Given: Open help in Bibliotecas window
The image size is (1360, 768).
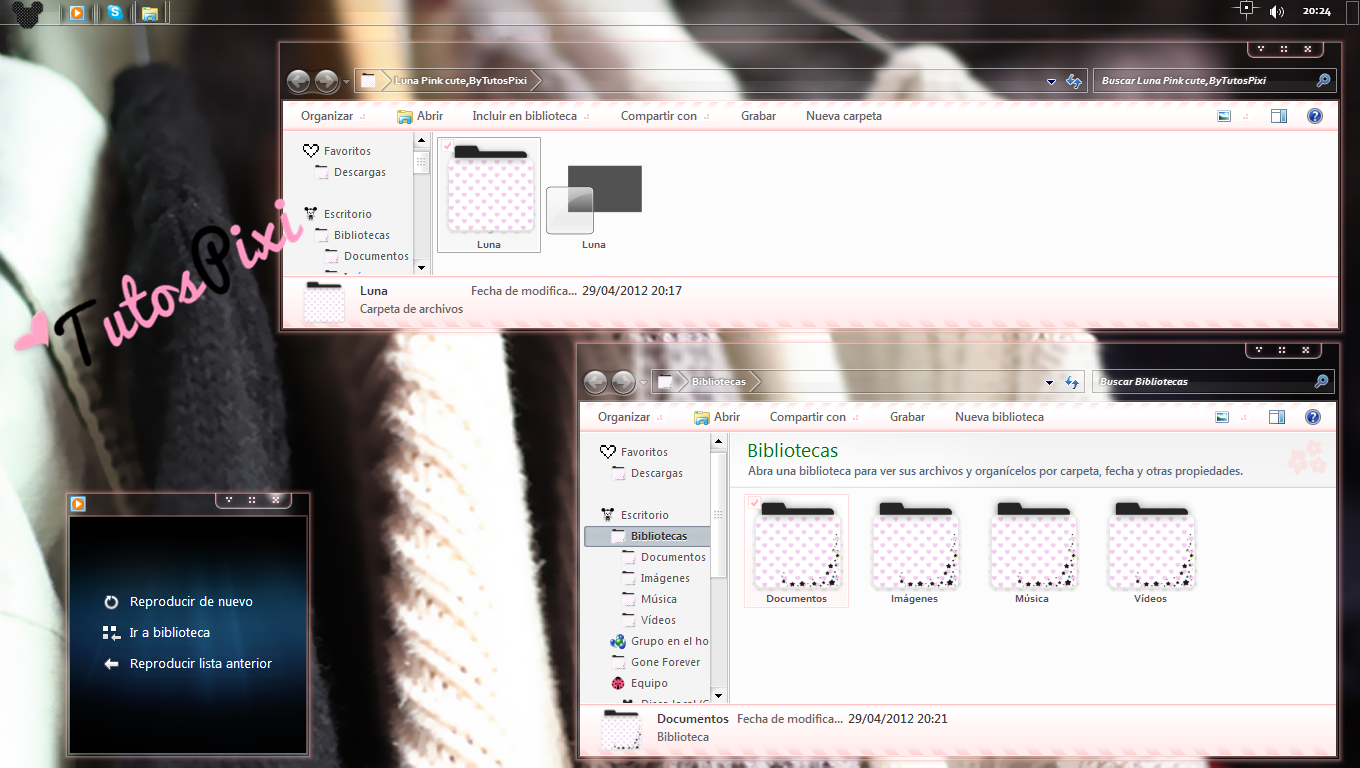Looking at the screenshot, I should (x=1314, y=417).
